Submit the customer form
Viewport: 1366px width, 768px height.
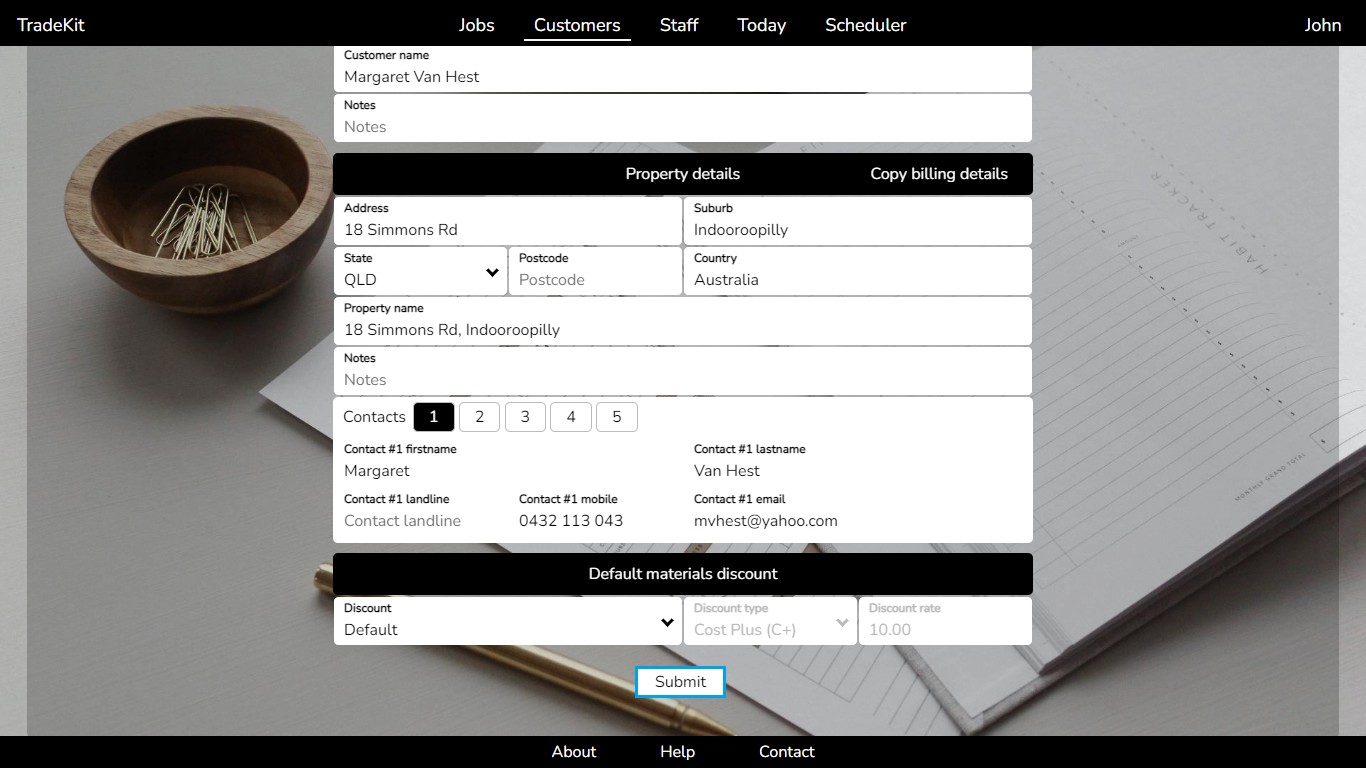[x=680, y=682]
